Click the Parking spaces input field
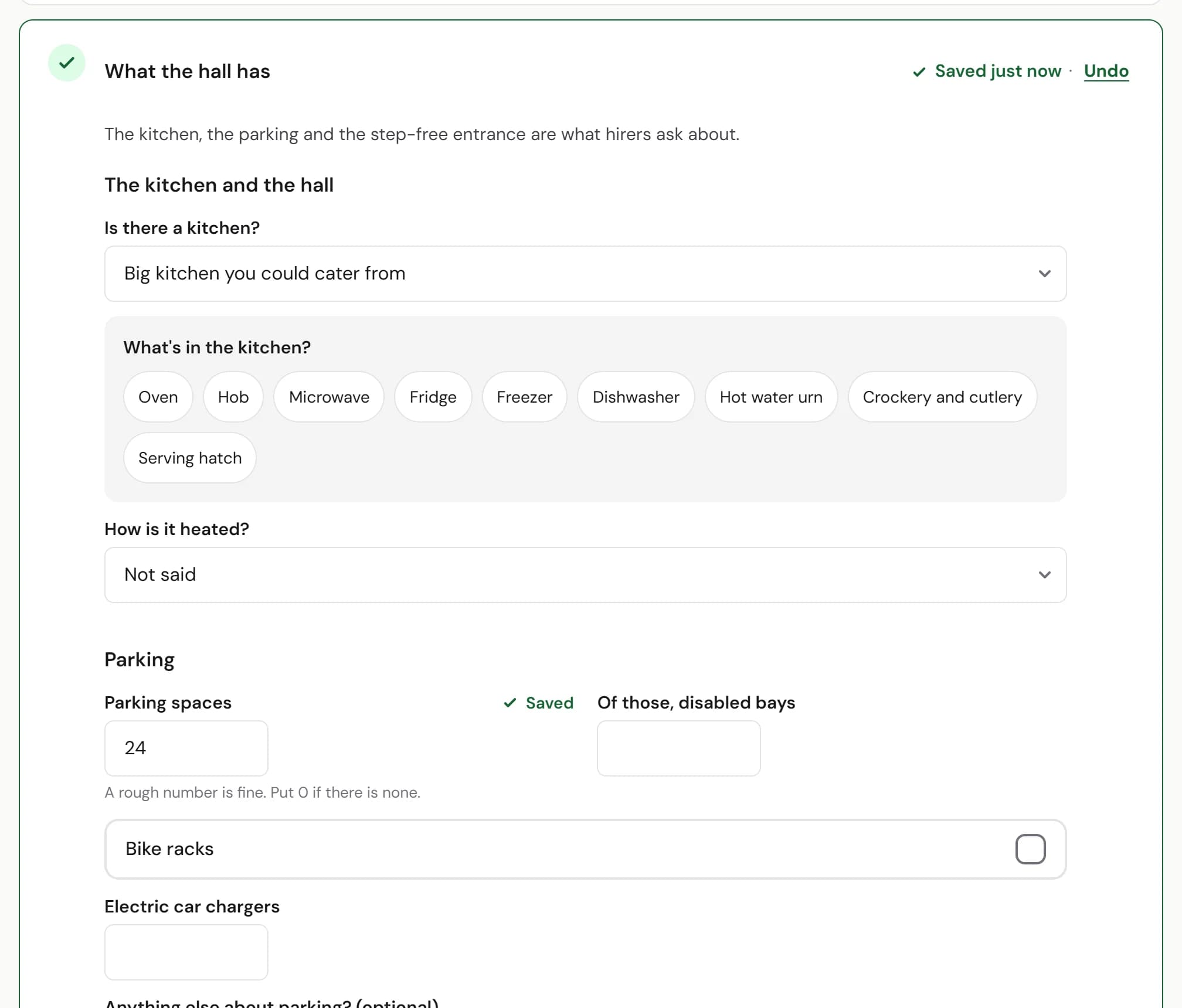The image size is (1182, 1008). click(x=186, y=748)
